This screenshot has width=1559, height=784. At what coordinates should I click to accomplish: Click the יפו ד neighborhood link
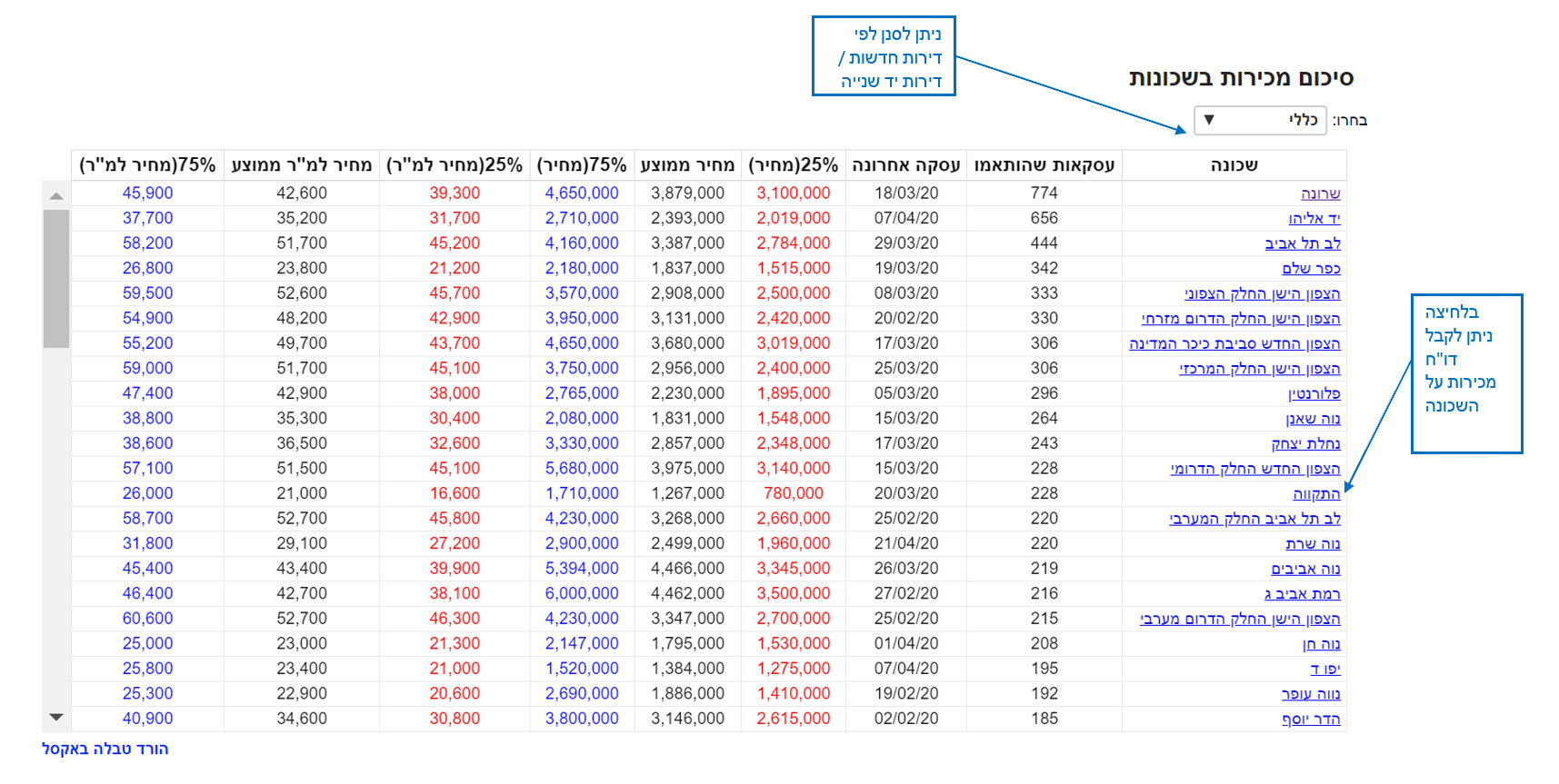(x=1324, y=669)
